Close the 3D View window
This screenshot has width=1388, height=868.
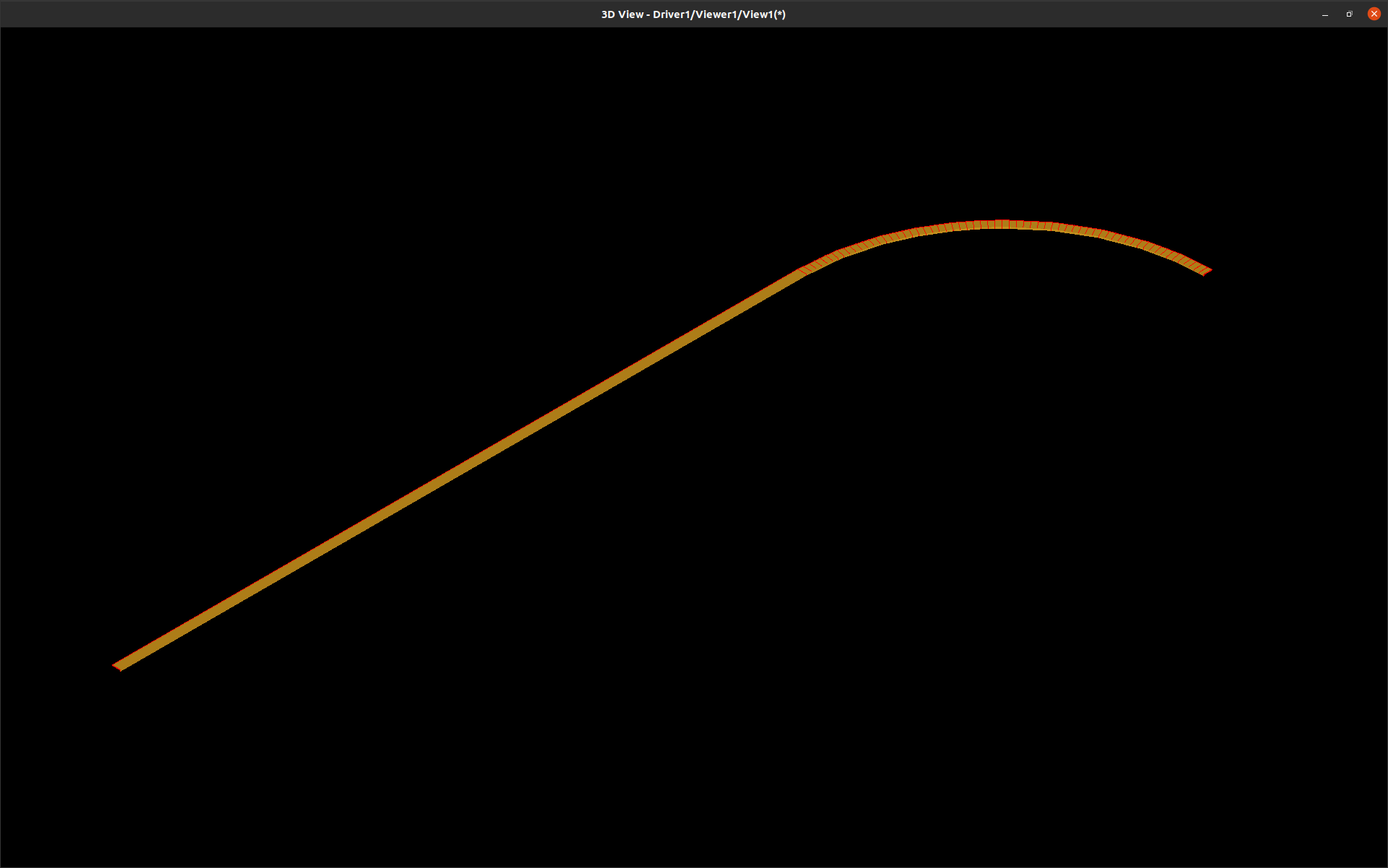coord(1374,14)
